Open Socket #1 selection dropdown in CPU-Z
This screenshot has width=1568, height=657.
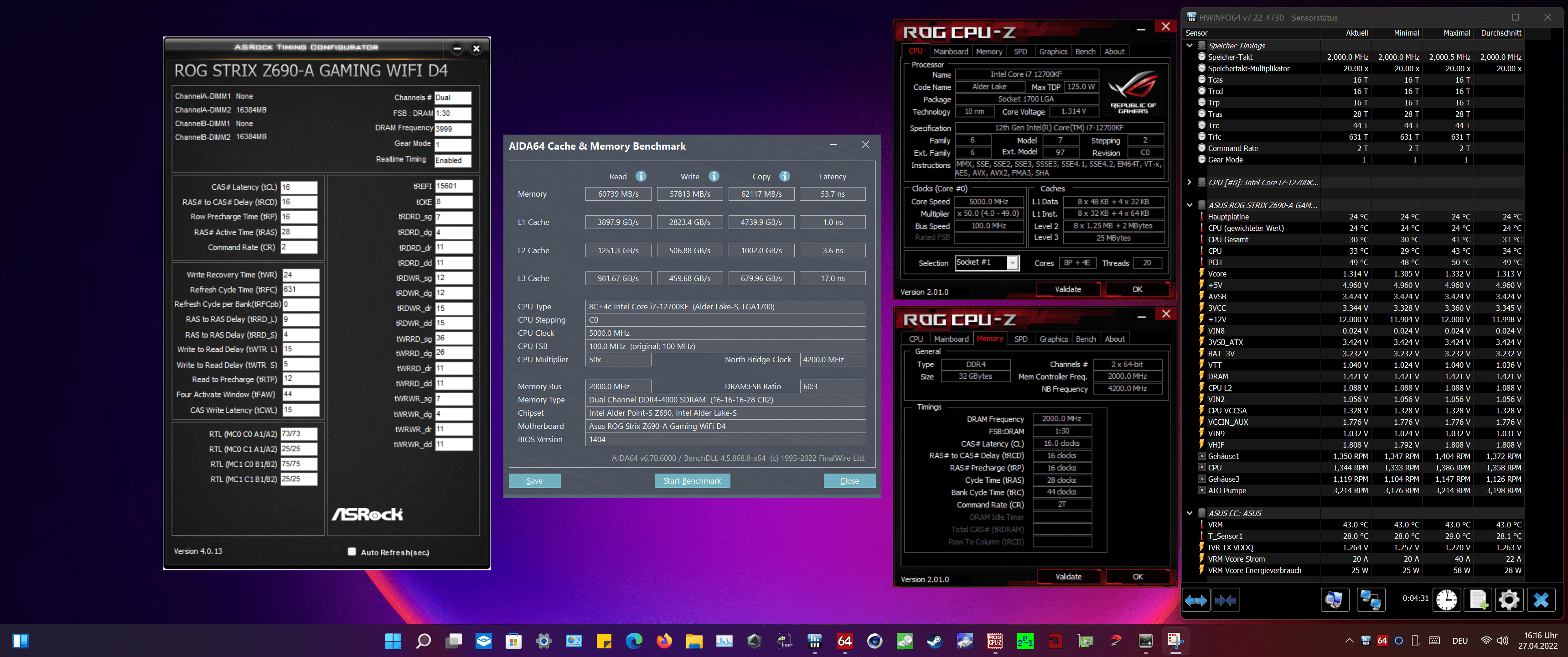(x=1012, y=262)
